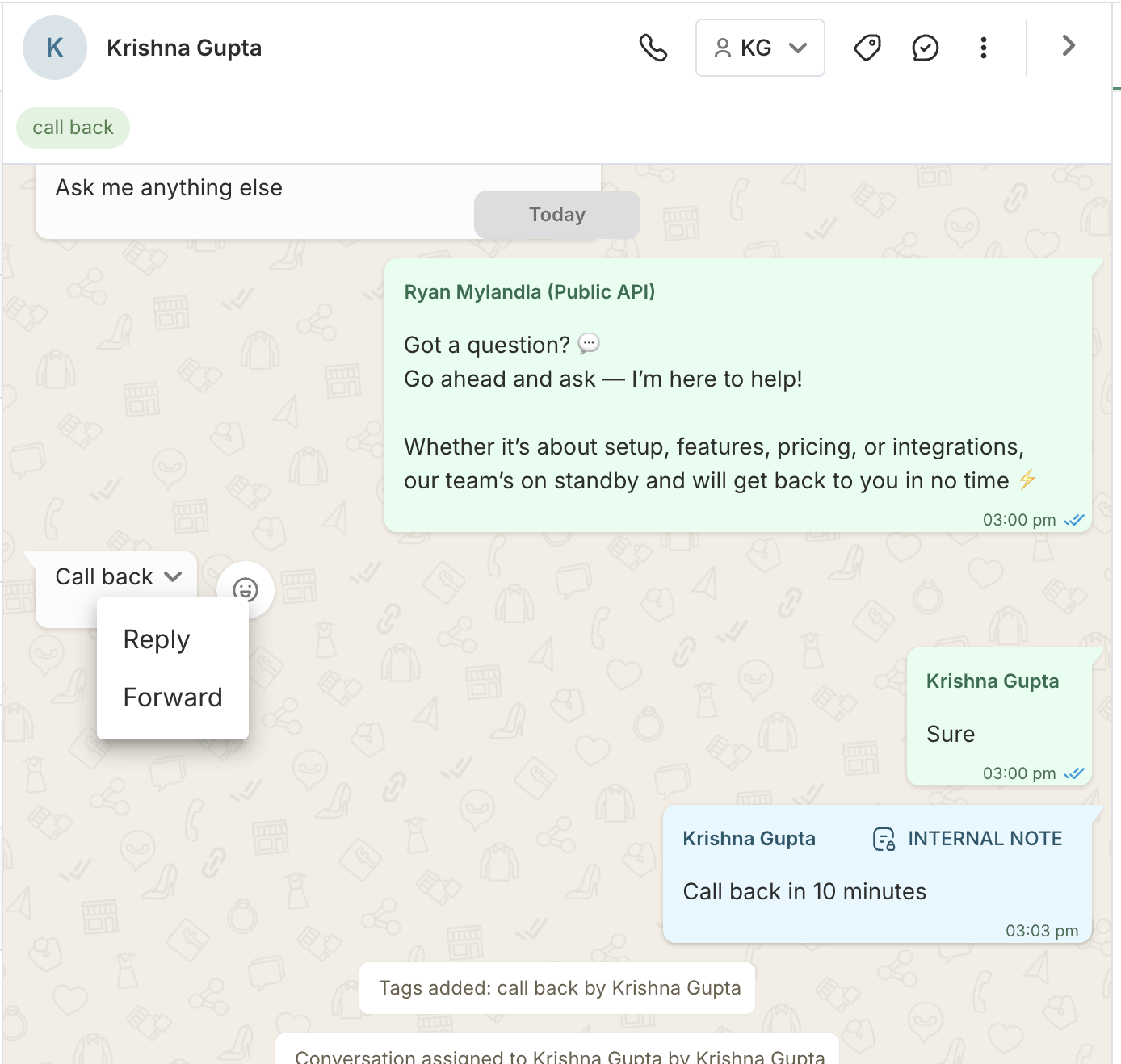This screenshot has width=1121, height=1064.
Task: Click the resolve conversation checkmark icon
Action: 926,48
